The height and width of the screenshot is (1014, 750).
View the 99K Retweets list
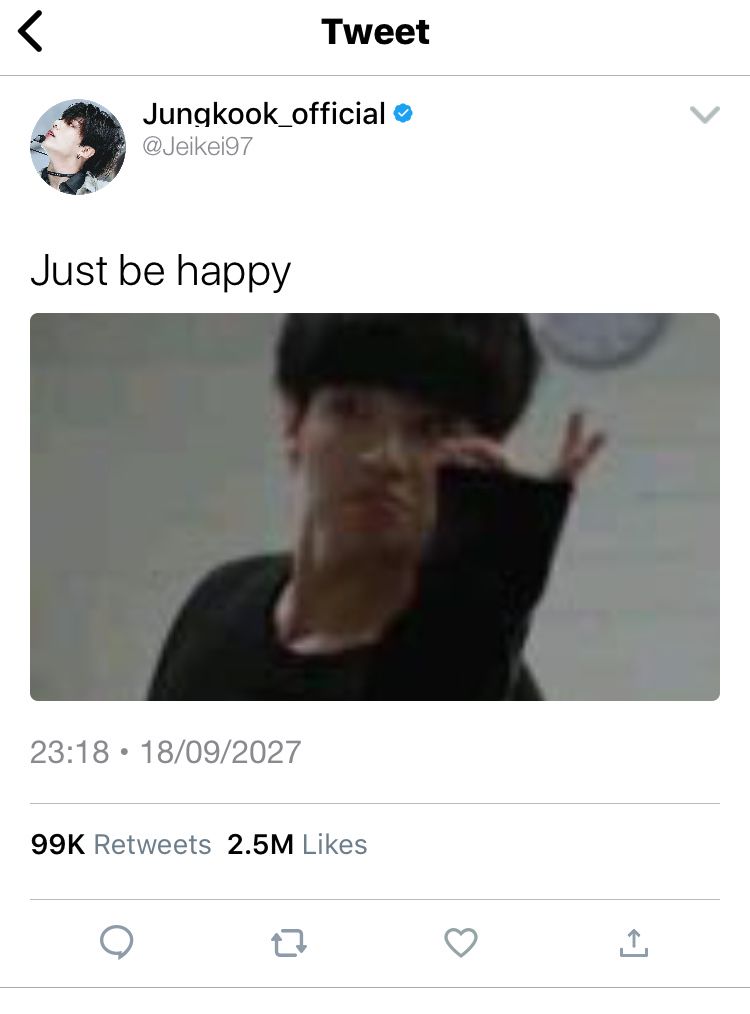(121, 845)
